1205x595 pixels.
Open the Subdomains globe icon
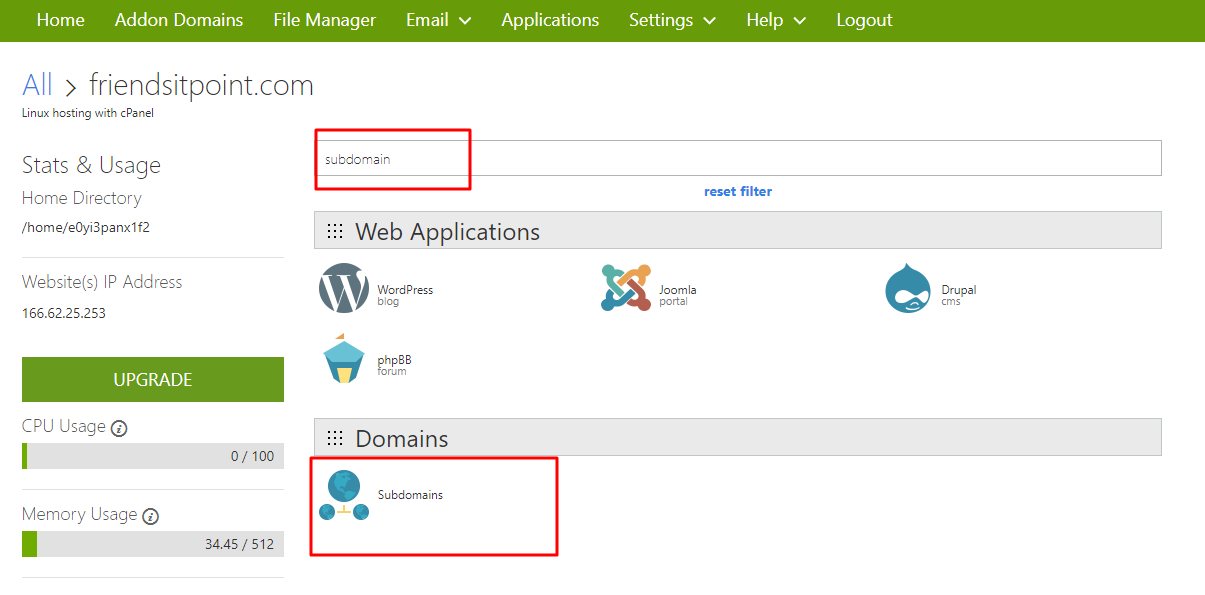pyautogui.click(x=344, y=495)
